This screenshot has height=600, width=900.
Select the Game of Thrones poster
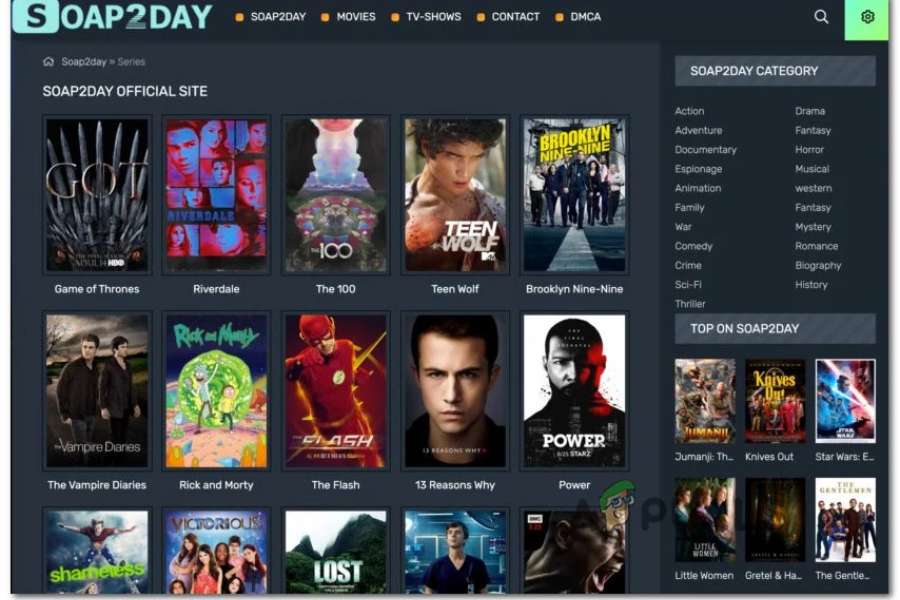tap(97, 195)
